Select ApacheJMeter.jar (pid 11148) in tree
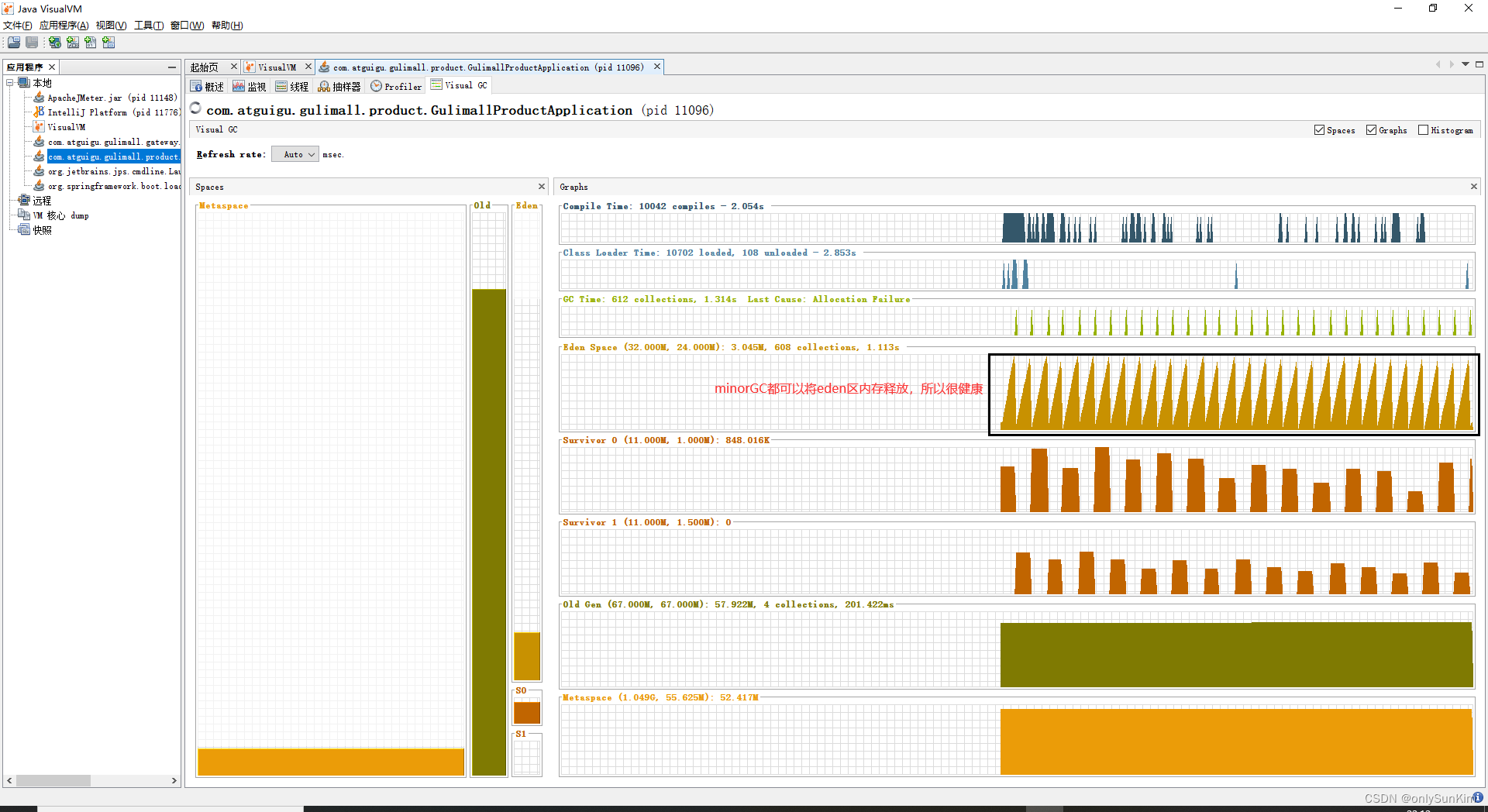Viewport: 1488px width, 812px height. [112, 98]
